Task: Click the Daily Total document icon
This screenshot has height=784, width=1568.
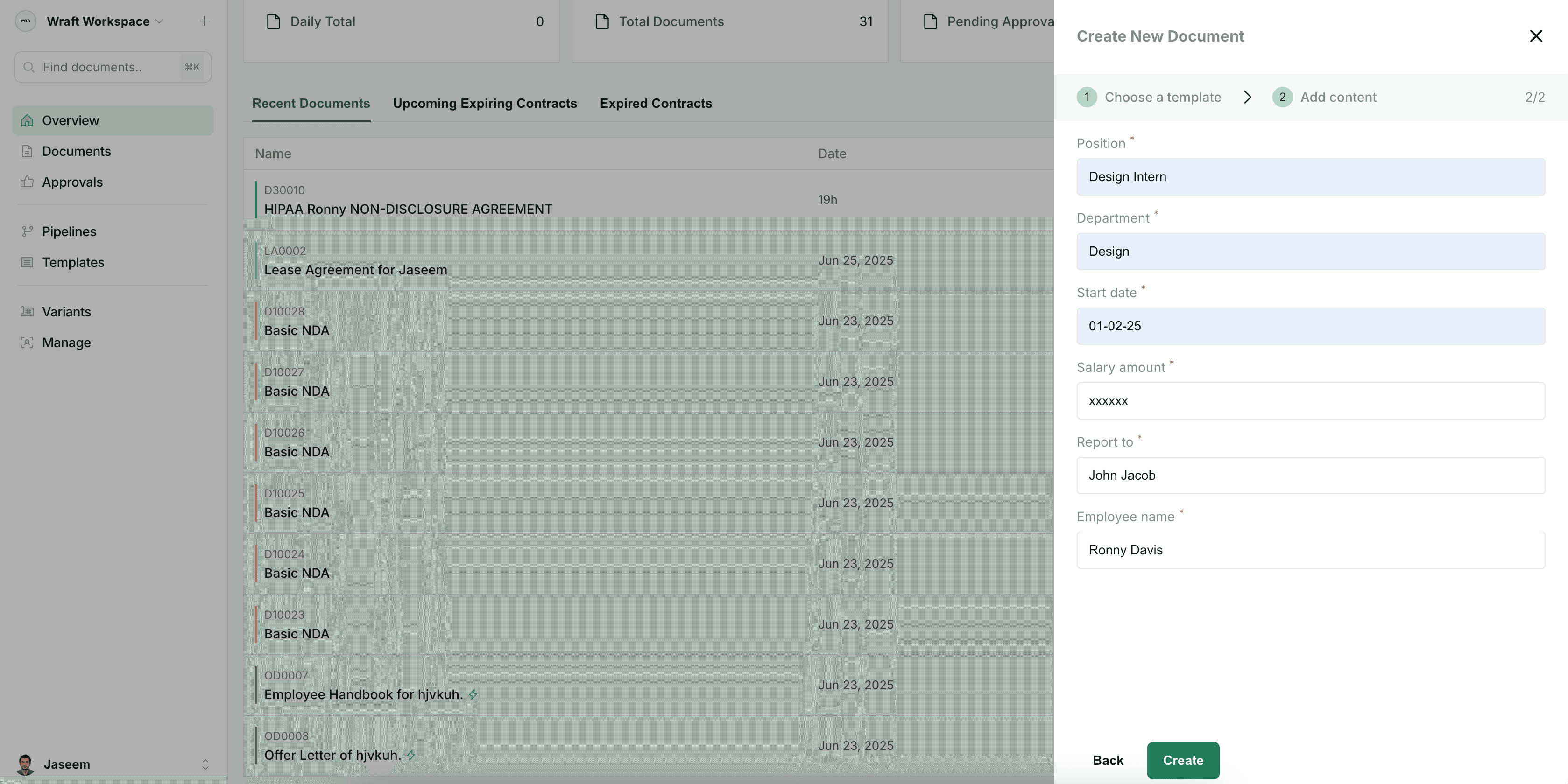Action: 273,22
